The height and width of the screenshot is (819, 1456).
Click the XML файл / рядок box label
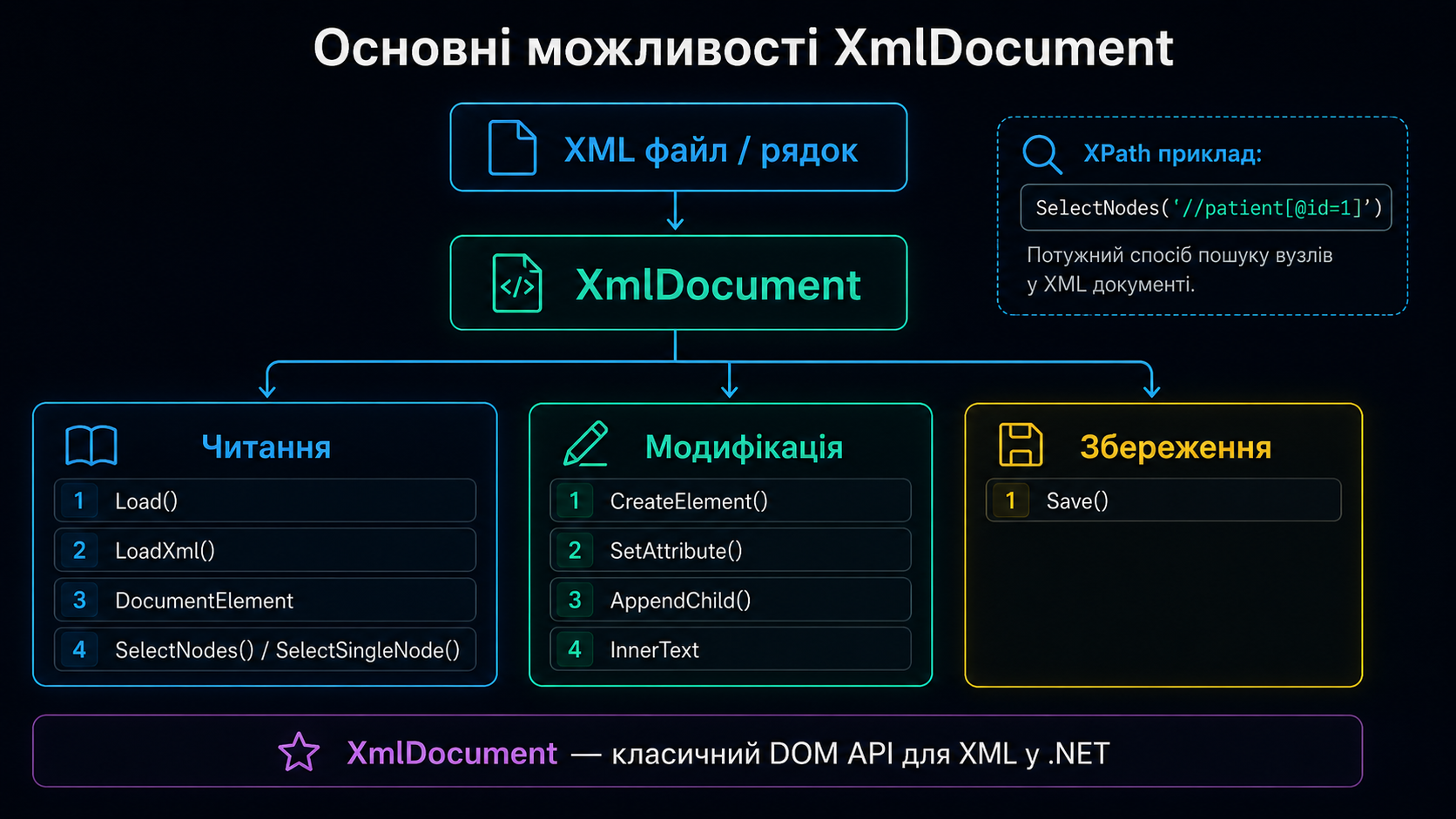pos(711,151)
